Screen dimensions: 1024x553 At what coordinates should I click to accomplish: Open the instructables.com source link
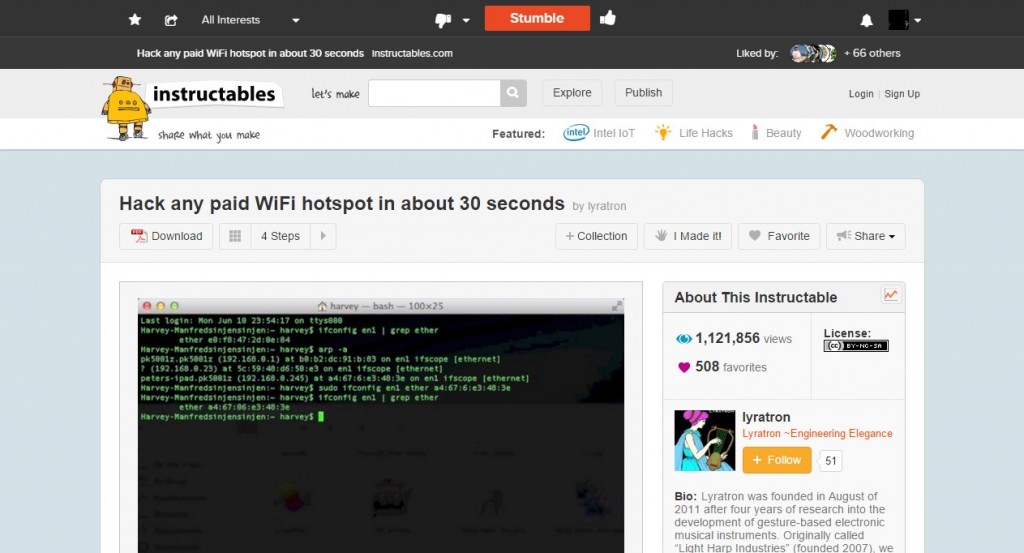(x=412, y=53)
